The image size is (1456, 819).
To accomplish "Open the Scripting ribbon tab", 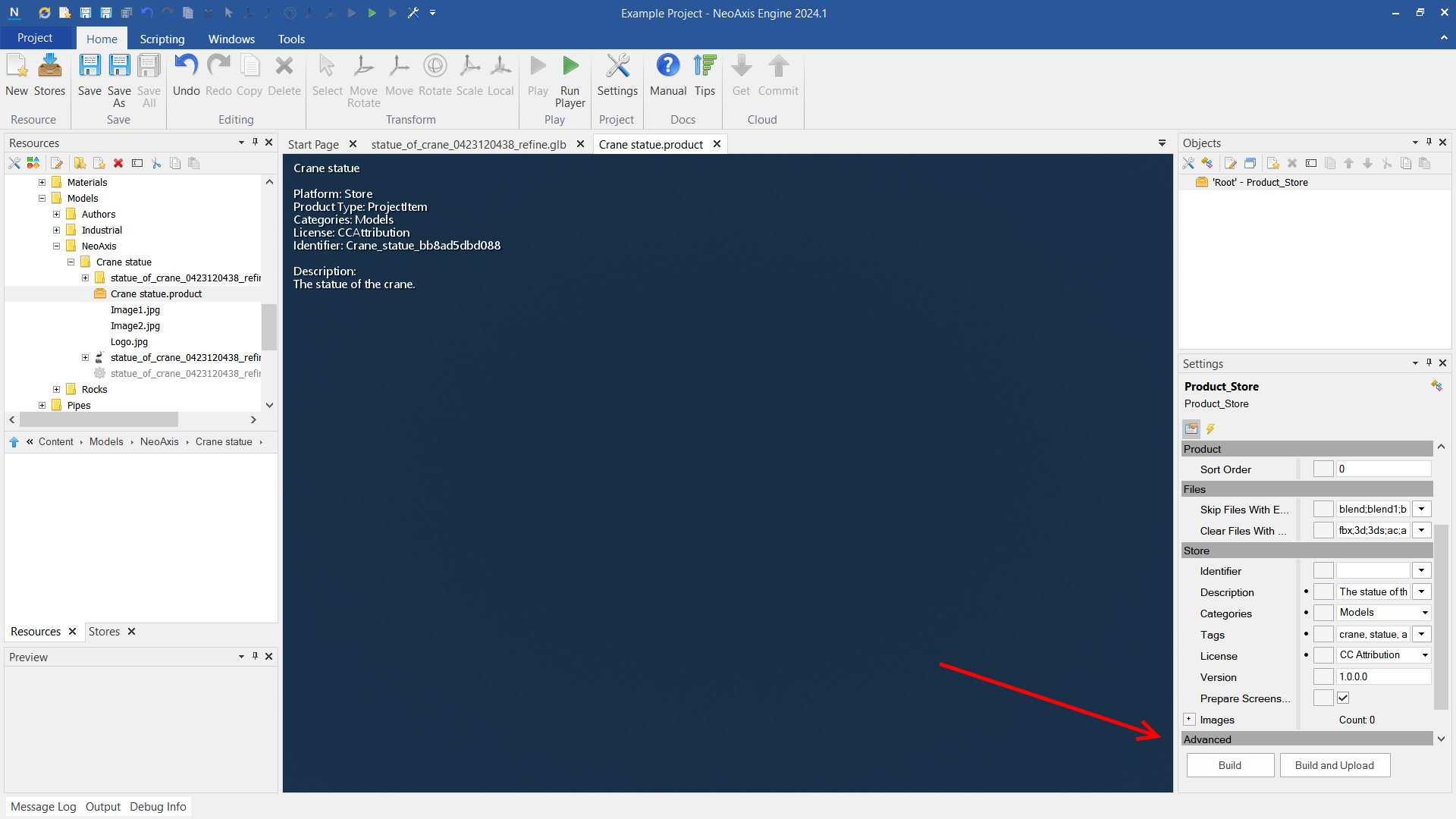I will (162, 39).
